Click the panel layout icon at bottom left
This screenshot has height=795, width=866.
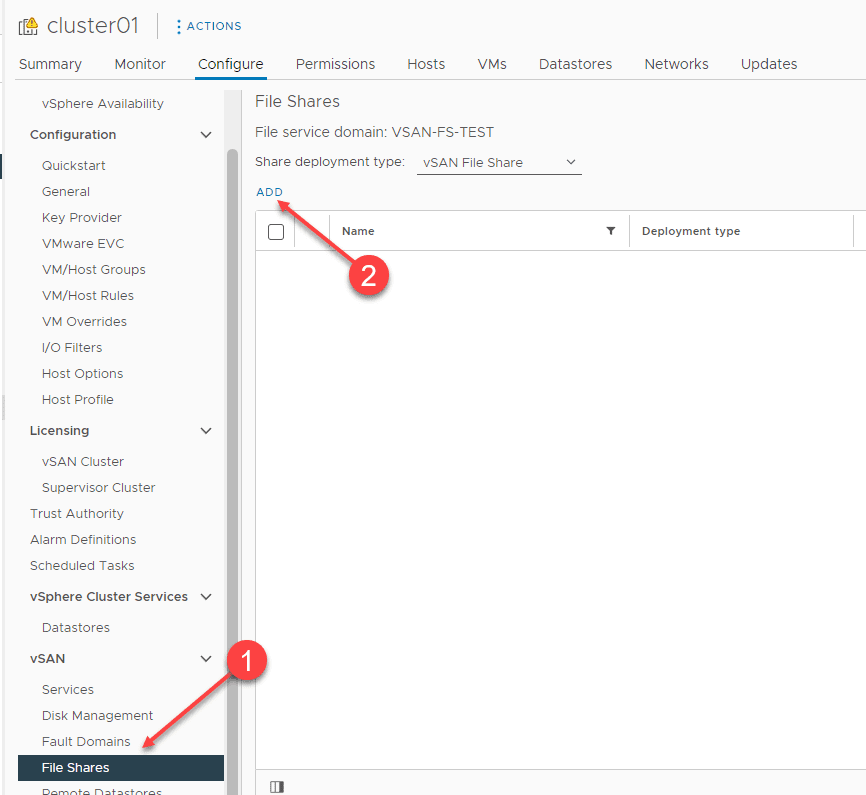[x=277, y=786]
